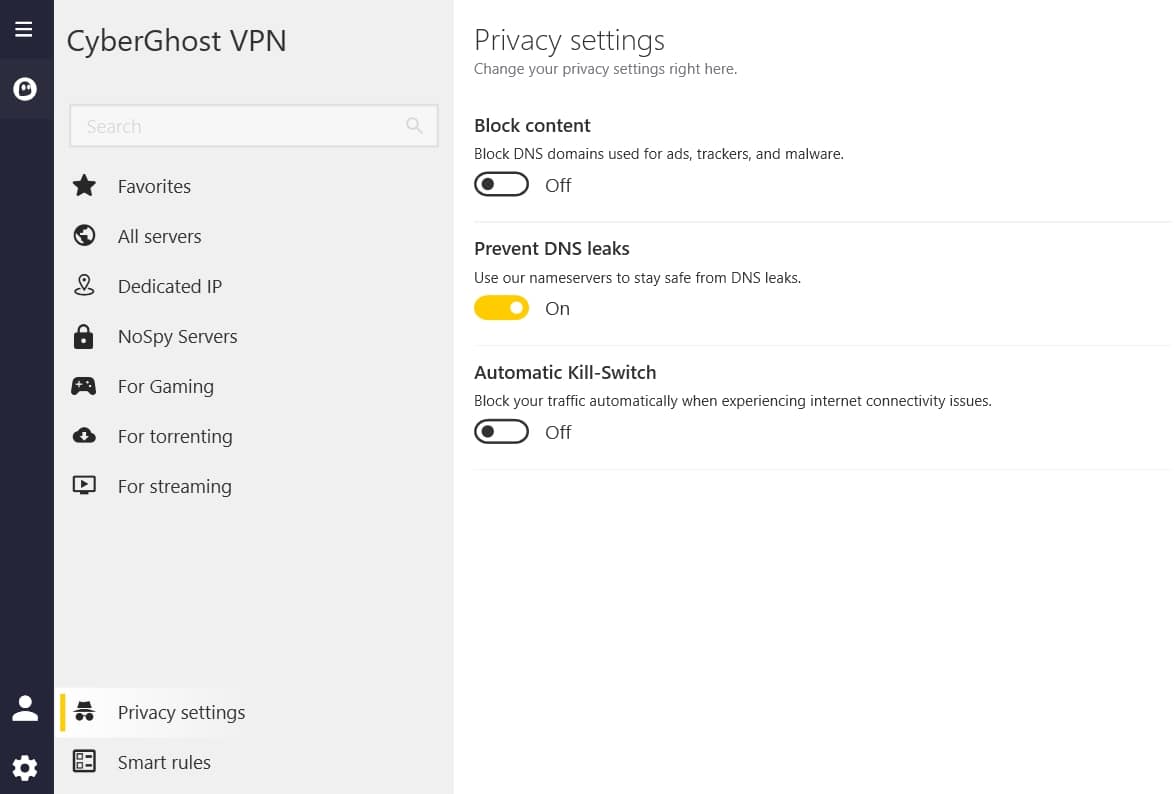This screenshot has height=794, width=1174.
Task: Click the For streaming play-screen icon
Action: 85,485
